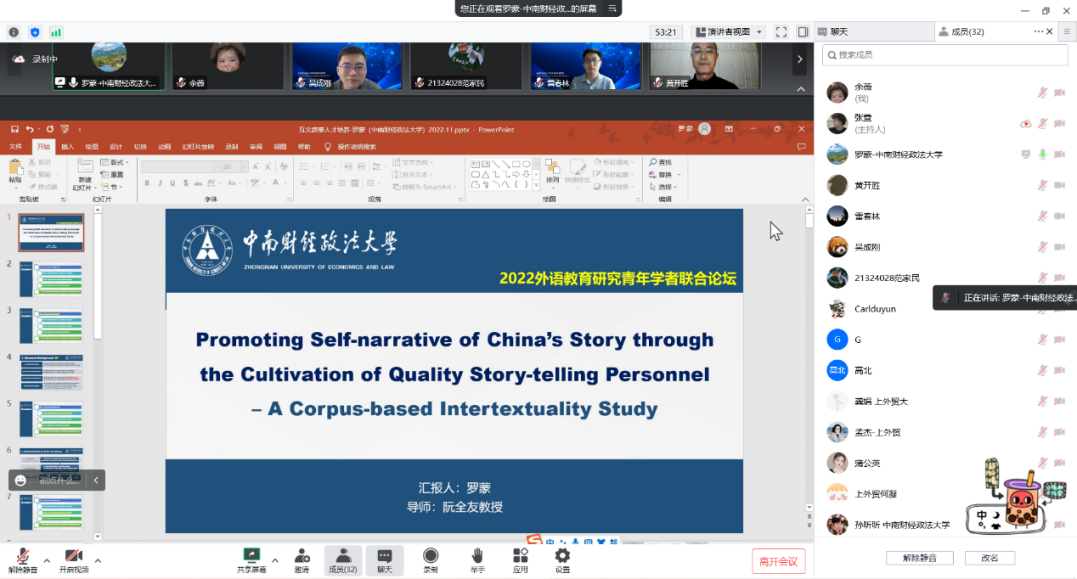Click the lightbulb search icon in PowerPoint ribbon
Image resolution: width=1077 pixels, height=579 pixels.
point(328,146)
